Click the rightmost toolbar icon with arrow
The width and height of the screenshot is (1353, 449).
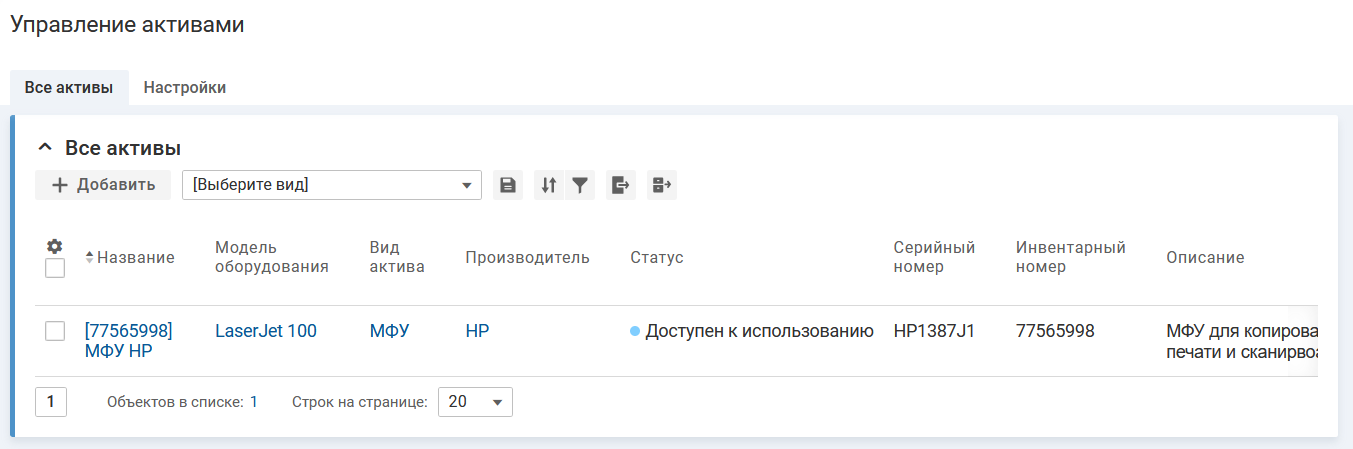click(661, 185)
